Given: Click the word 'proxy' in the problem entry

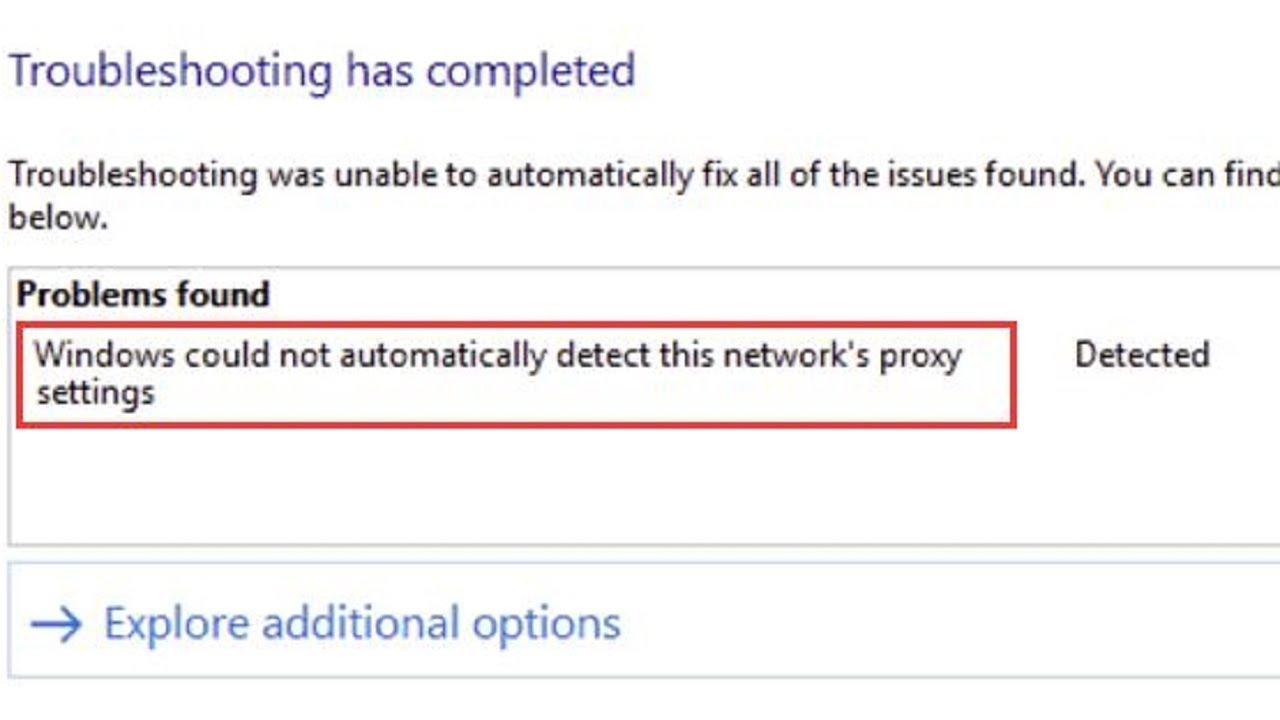Looking at the screenshot, I should 920,355.
